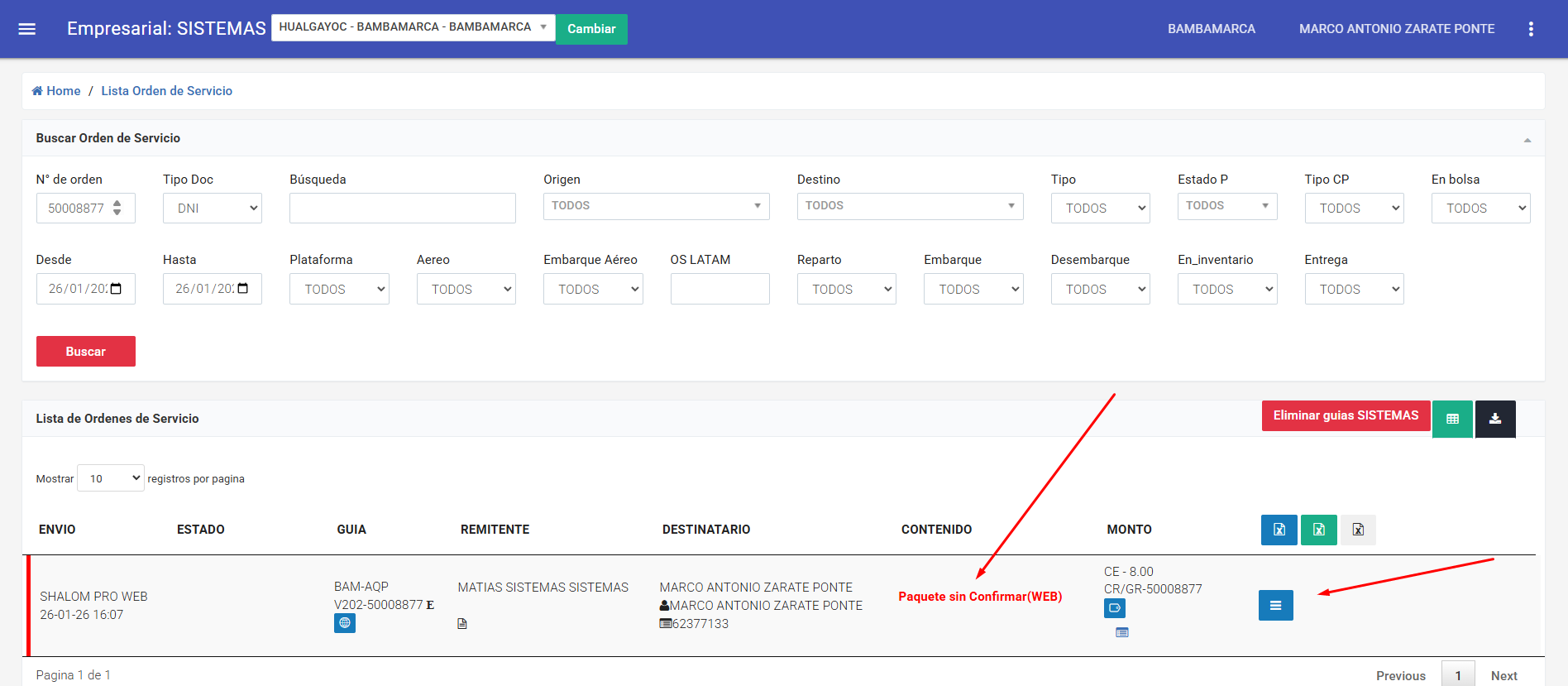Click the Eliminar guias SISTEMAS button
The width and height of the screenshot is (1568, 686).
[x=1346, y=415]
